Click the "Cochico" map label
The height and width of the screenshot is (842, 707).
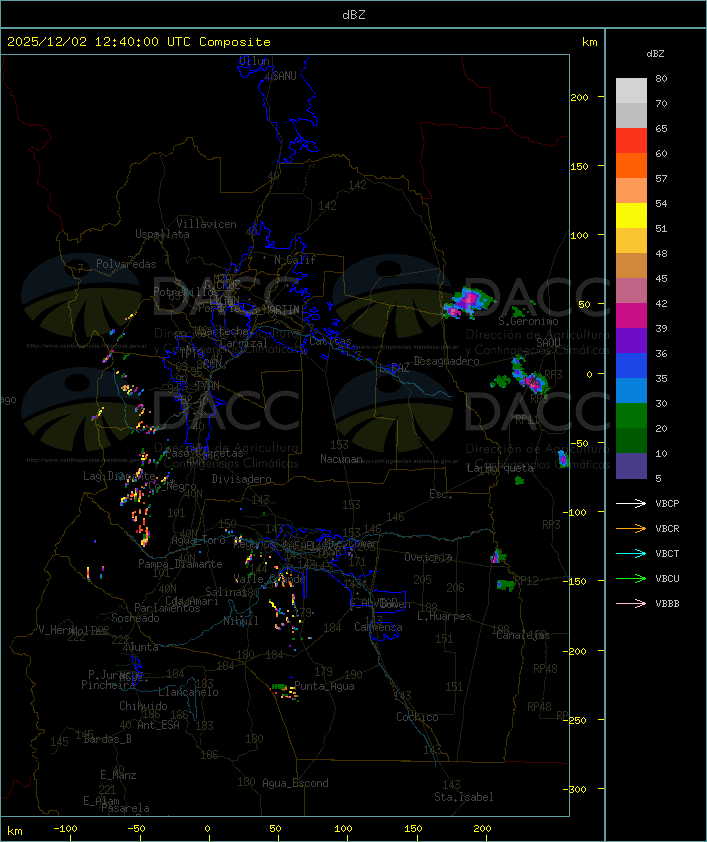tap(417, 717)
